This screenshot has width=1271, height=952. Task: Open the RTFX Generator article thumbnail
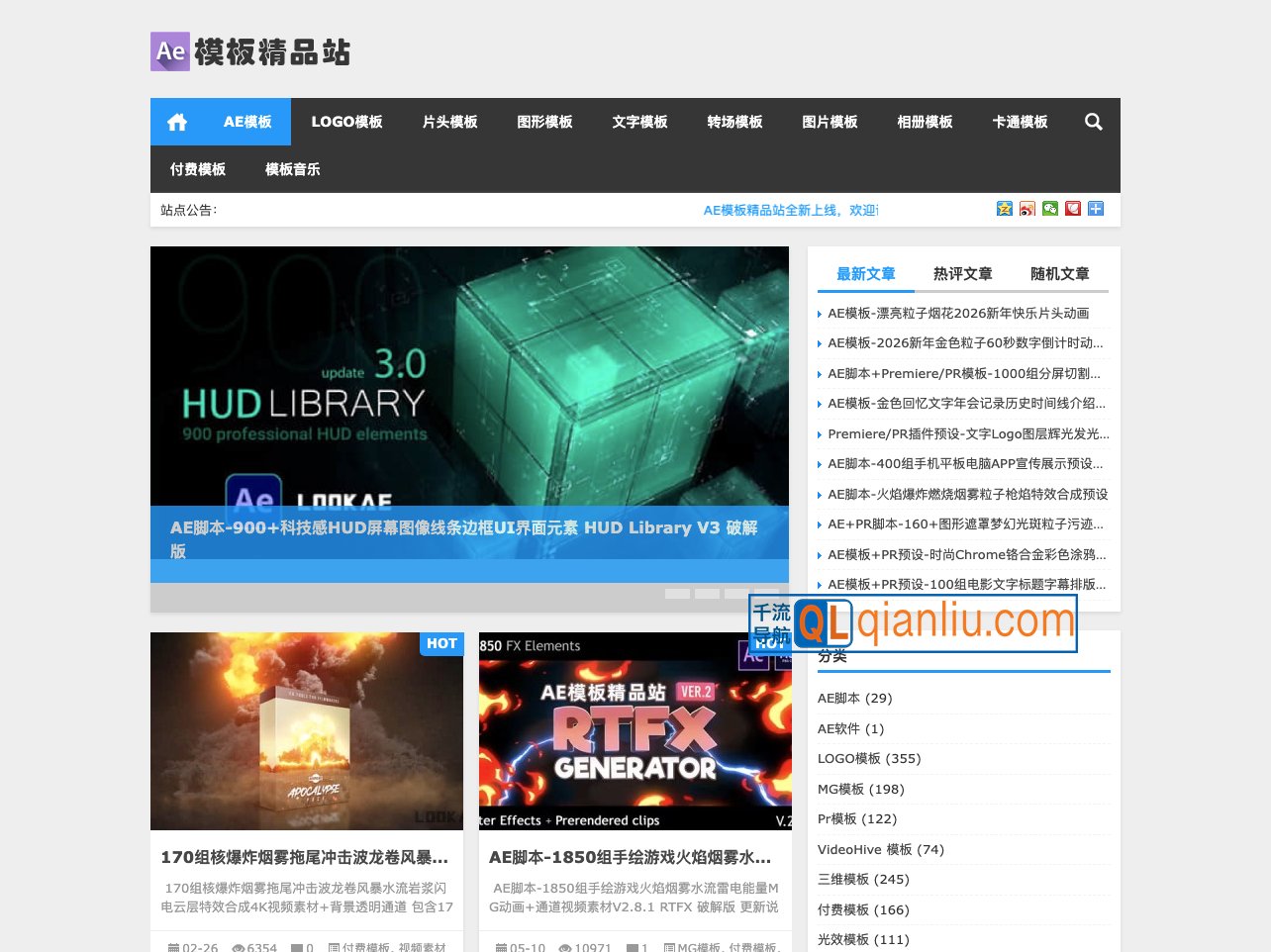click(635, 731)
